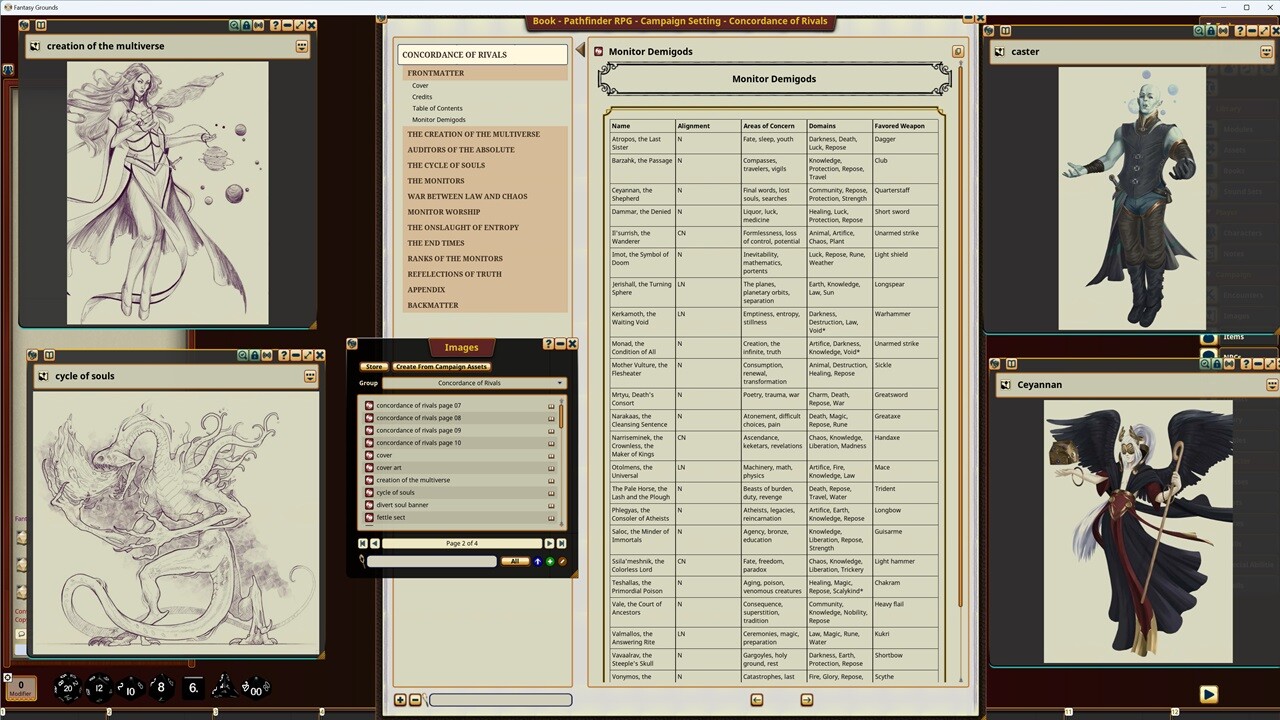1280x720 pixels.
Task: Toggle the 'All' filter button in the Images window
Action: 515,561
